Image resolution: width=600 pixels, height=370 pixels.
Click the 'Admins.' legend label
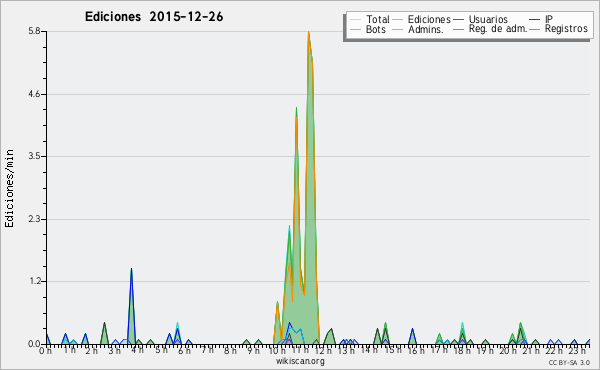point(426,29)
